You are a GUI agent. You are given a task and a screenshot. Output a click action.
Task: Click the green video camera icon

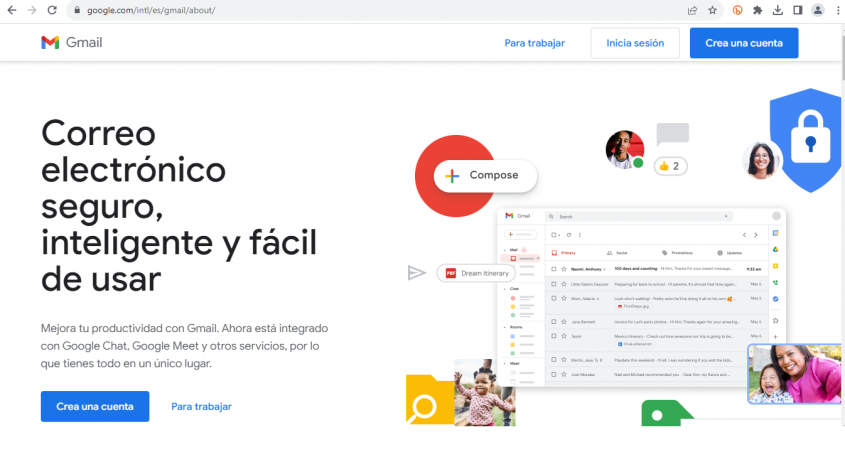click(667, 413)
